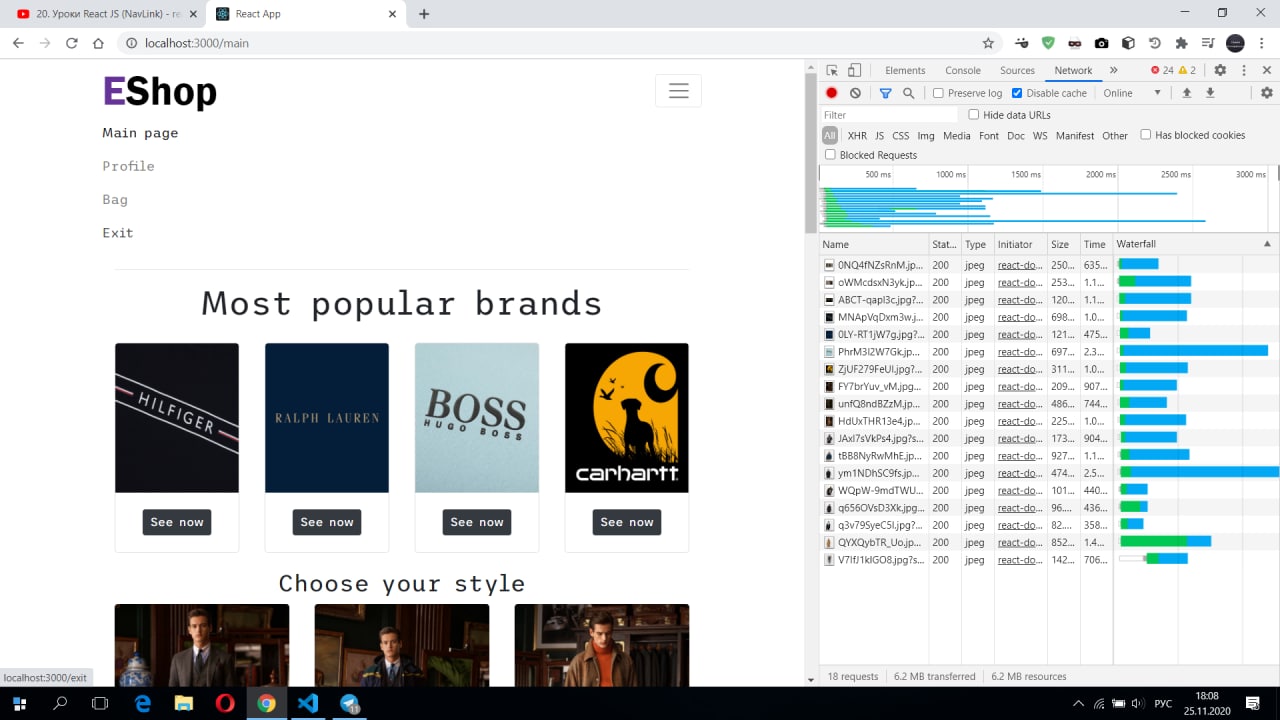
Task: Navigate back in the browser
Action: click(18, 43)
